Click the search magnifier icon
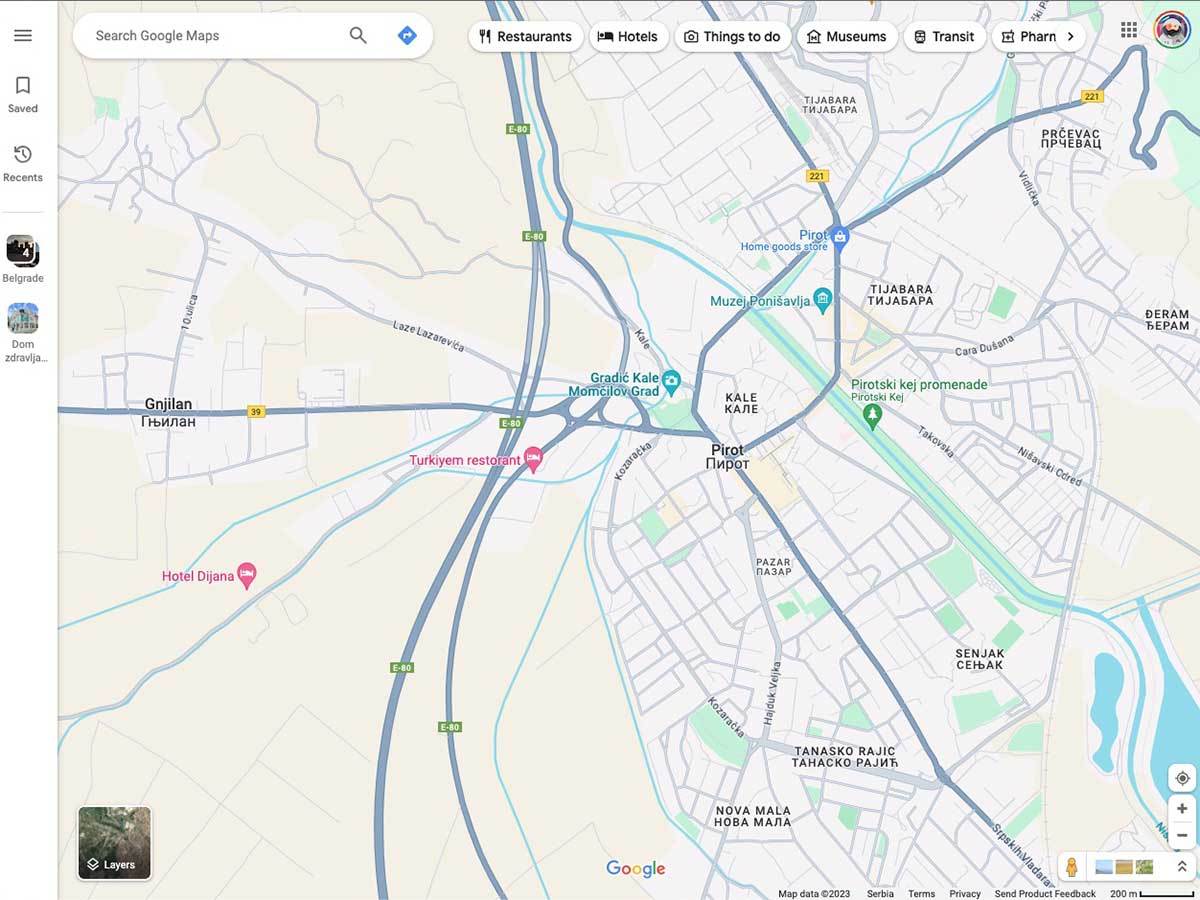 (357, 35)
